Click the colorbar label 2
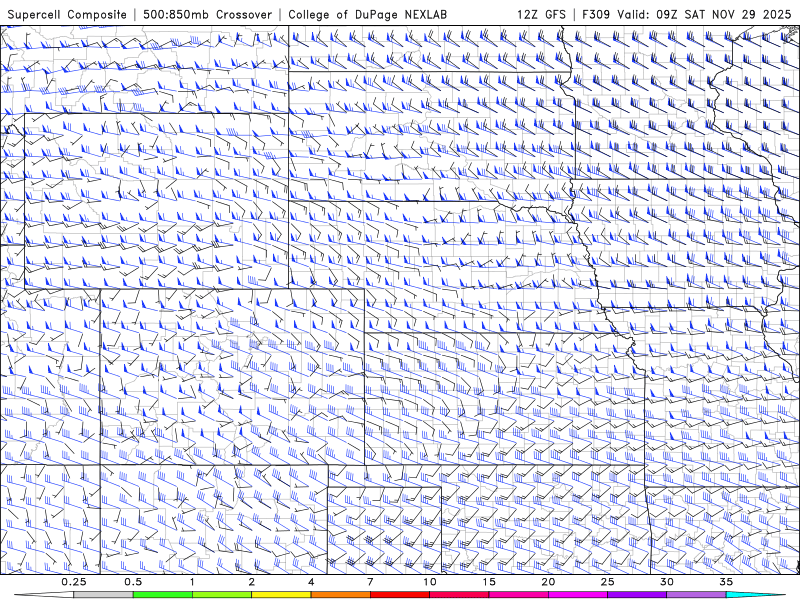 coord(252,582)
